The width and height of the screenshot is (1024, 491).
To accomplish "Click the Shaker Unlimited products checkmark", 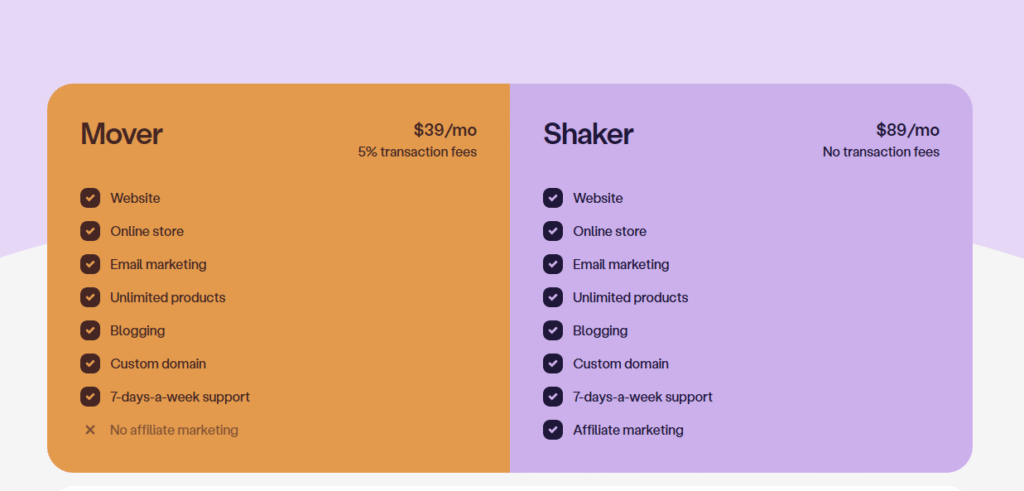I will pyautogui.click(x=553, y=297).
